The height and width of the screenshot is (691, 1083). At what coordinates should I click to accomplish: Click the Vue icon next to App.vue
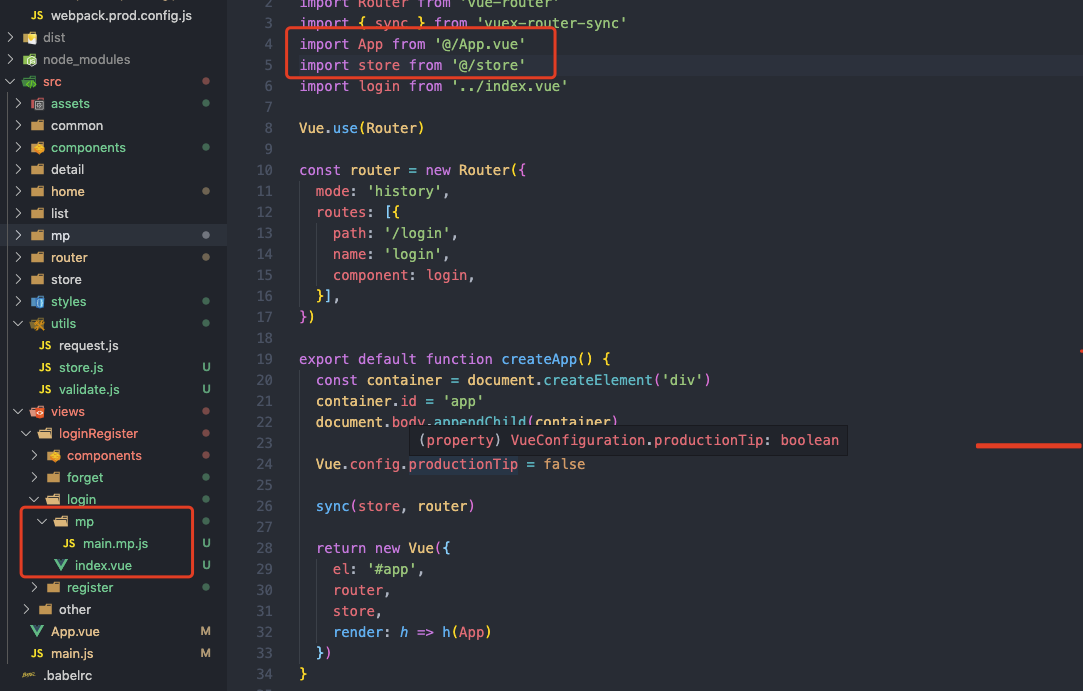37,631
